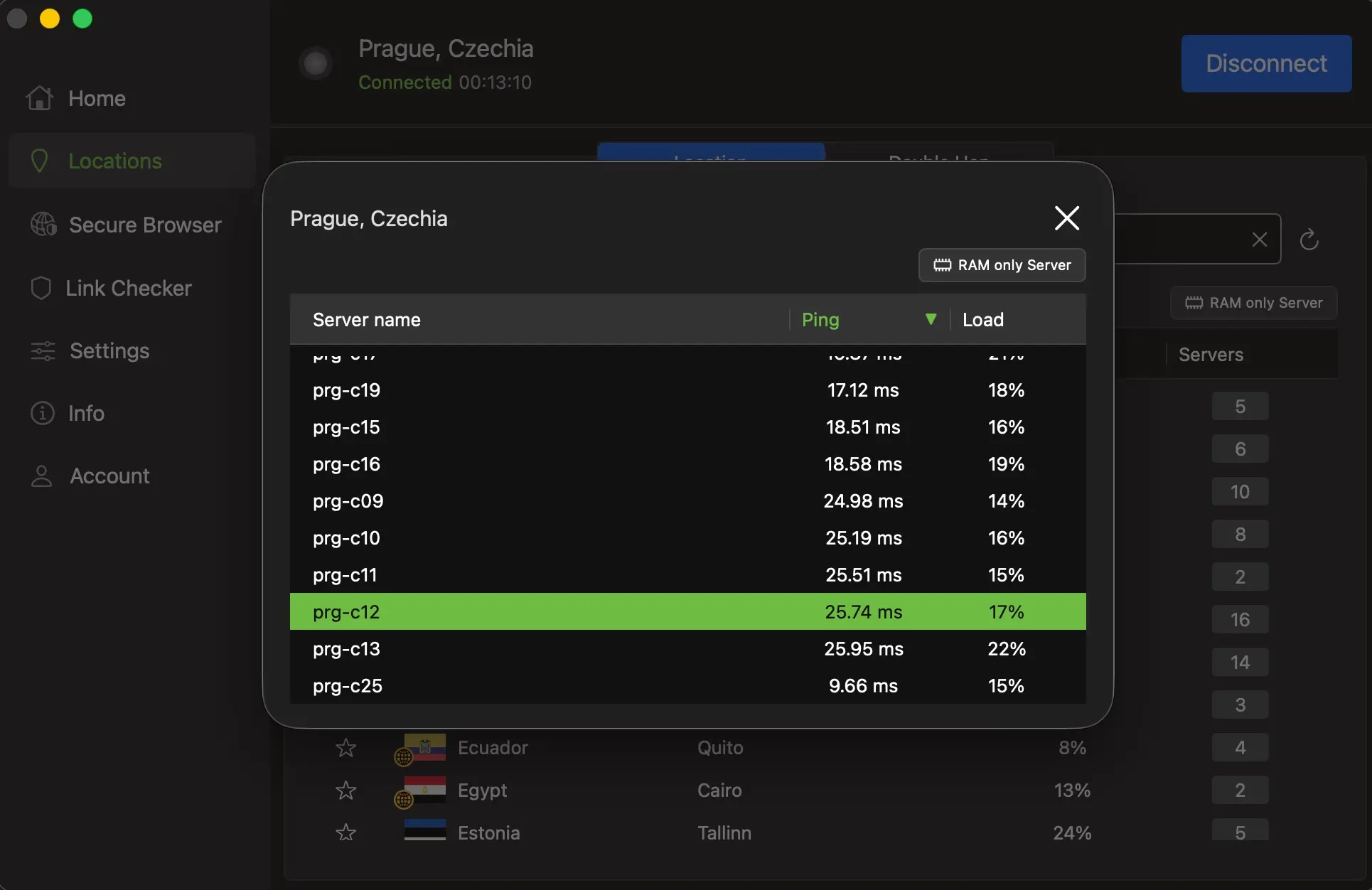
Task: Favorite Ecuador with its star icon
Action: (x=346, y=748)
